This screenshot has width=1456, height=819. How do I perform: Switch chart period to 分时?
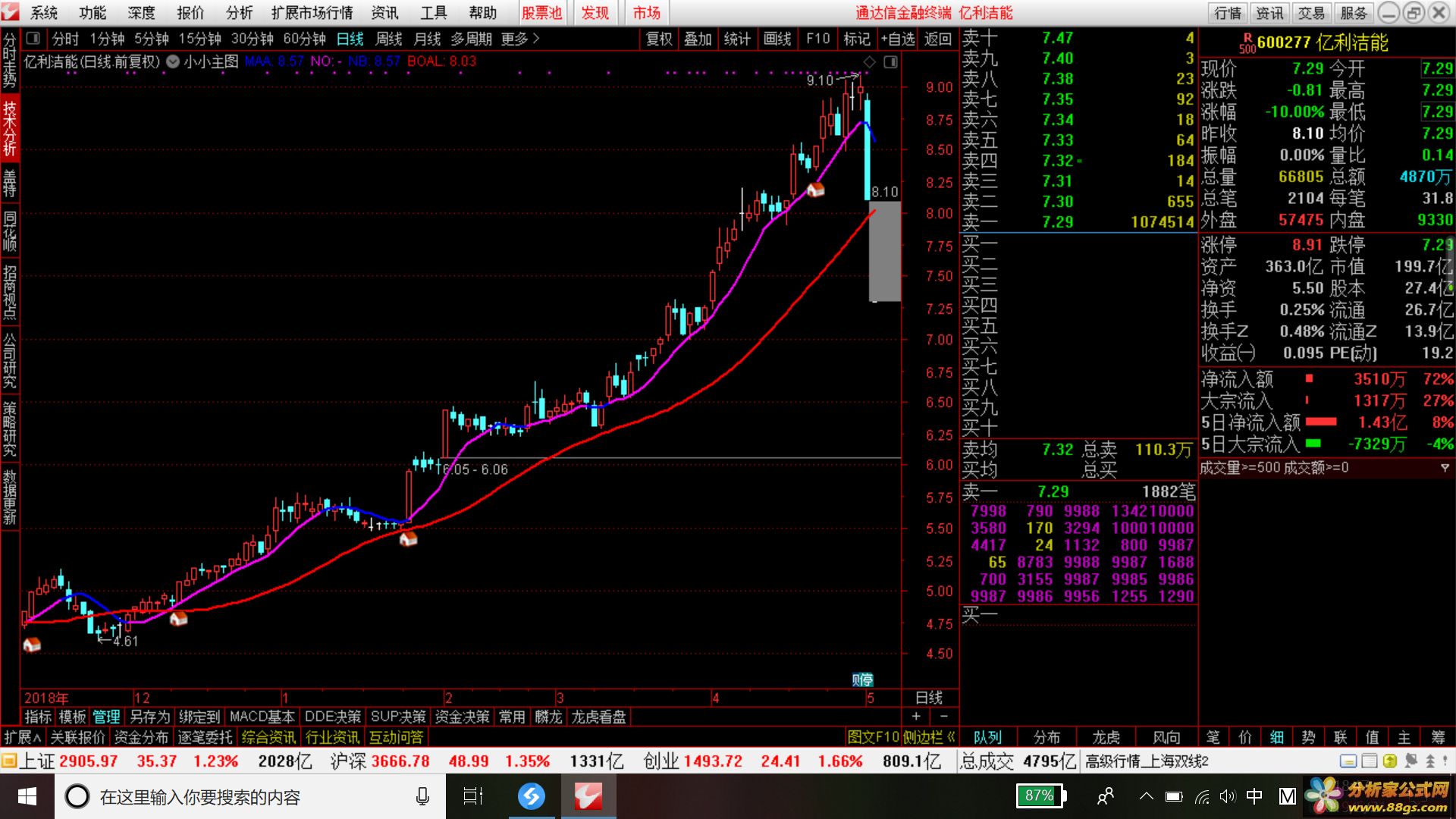tap(65, 39)
